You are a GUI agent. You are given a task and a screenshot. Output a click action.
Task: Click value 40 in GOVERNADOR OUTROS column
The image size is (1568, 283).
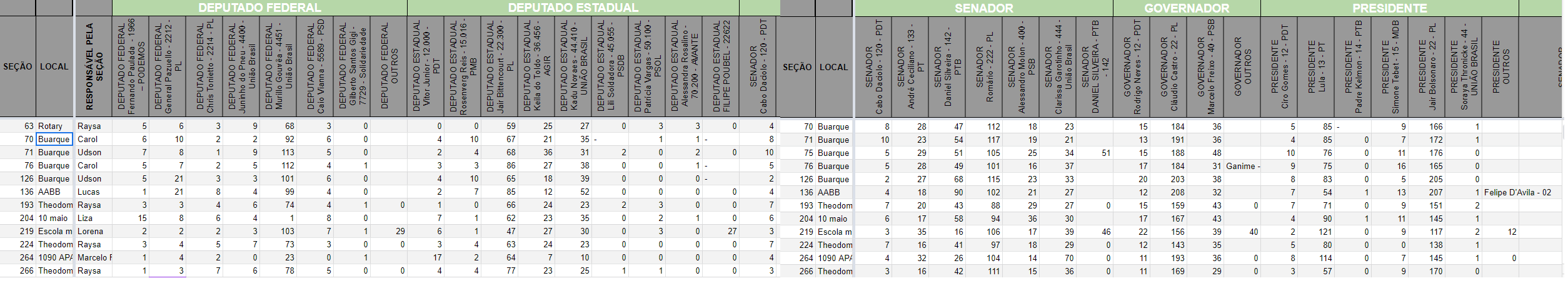pos(1242,232)
